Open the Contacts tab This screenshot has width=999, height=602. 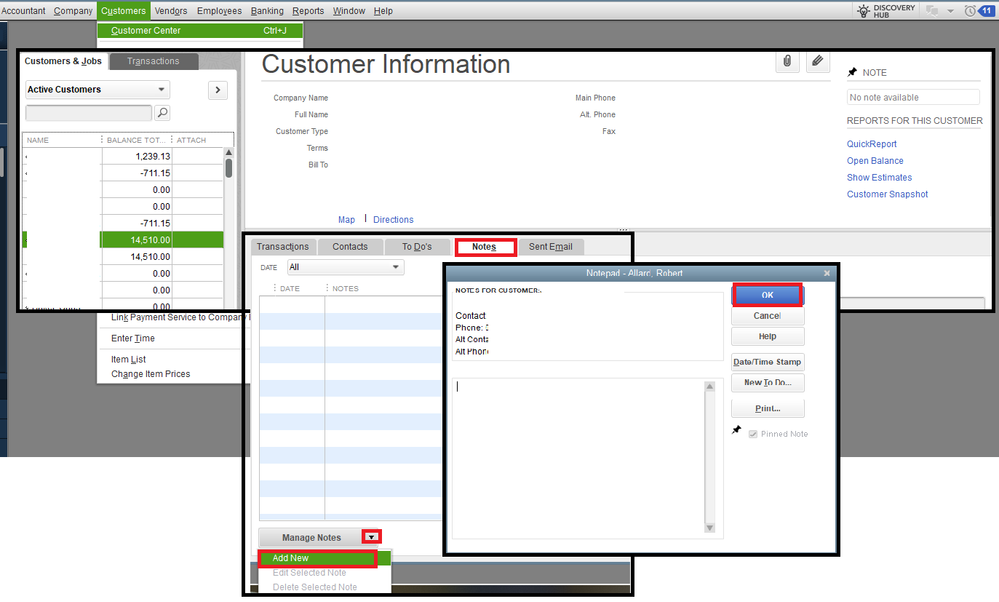pyautogui.click(x=350, y=247)
